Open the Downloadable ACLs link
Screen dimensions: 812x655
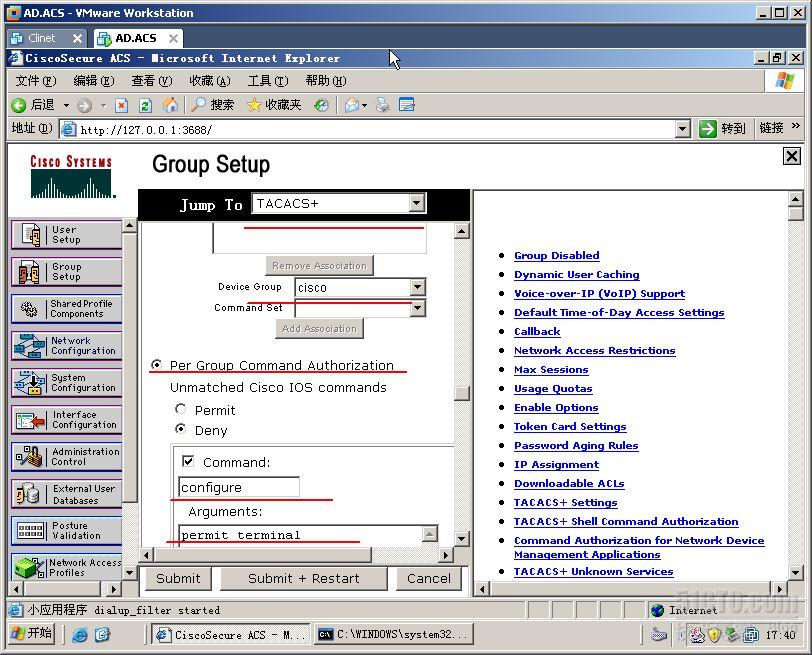569,484
